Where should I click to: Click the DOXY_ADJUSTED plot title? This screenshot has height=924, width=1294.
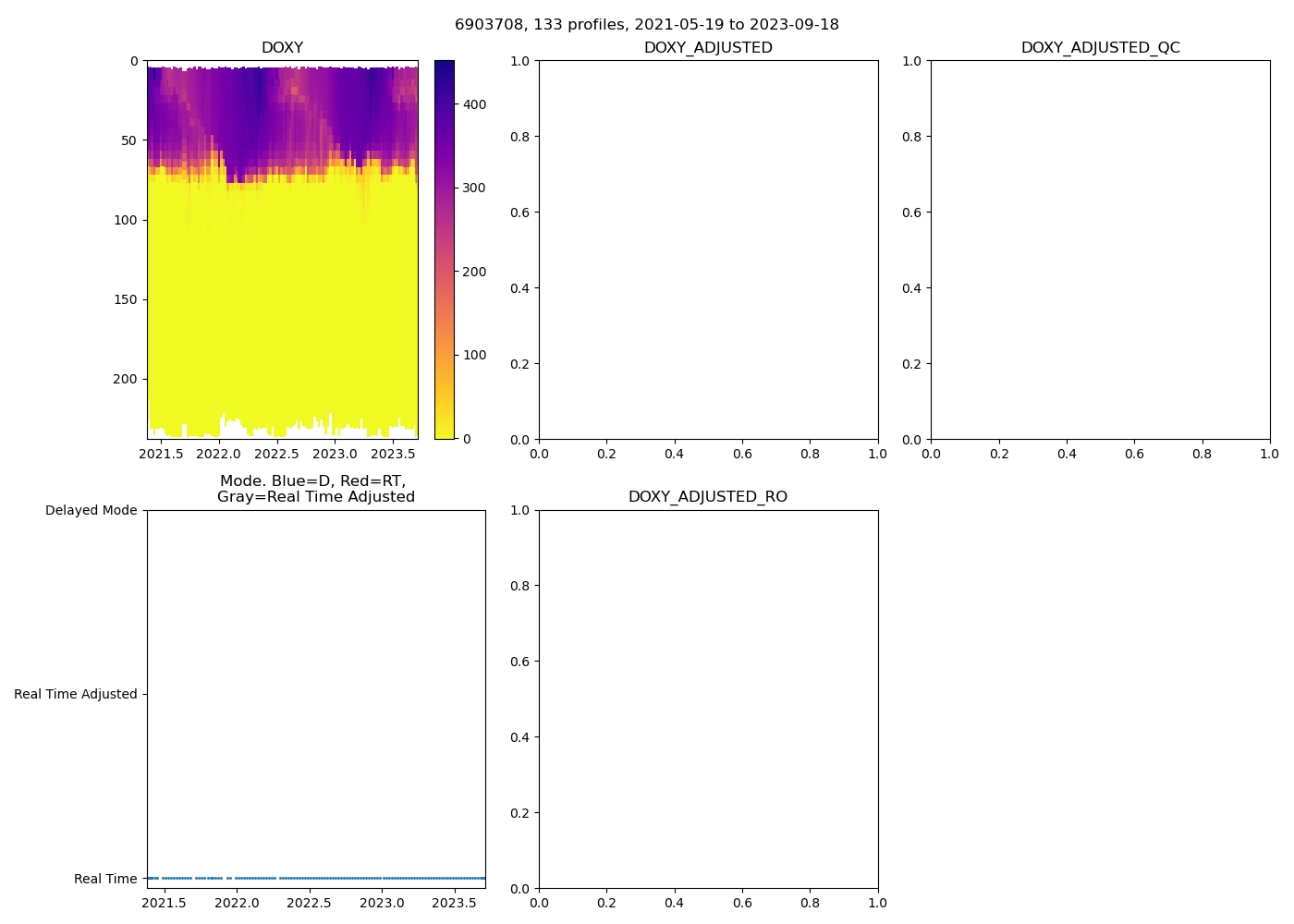click(x=708, y=48)
